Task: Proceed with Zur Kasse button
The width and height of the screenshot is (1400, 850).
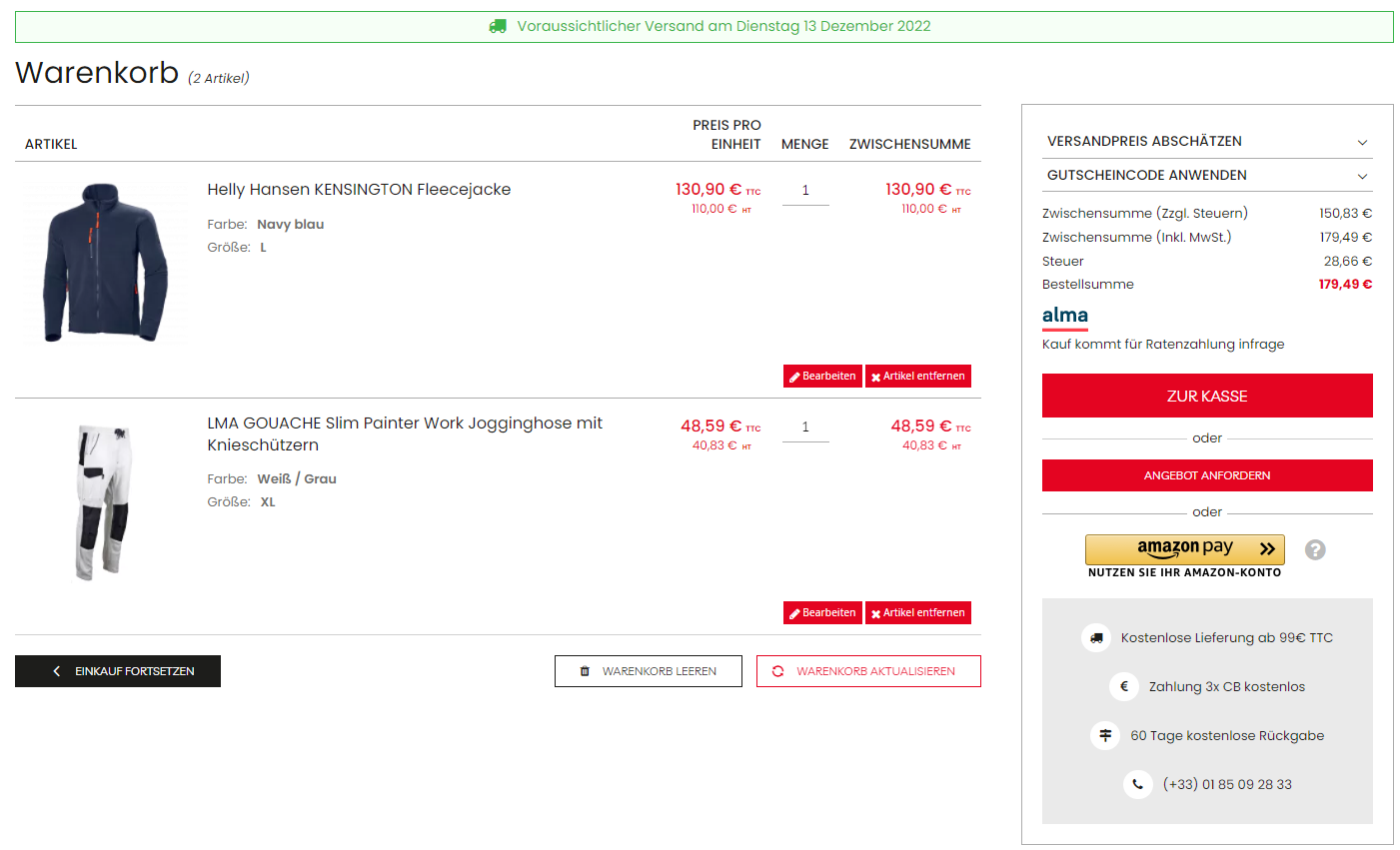Action: (x=1207, y=396)
